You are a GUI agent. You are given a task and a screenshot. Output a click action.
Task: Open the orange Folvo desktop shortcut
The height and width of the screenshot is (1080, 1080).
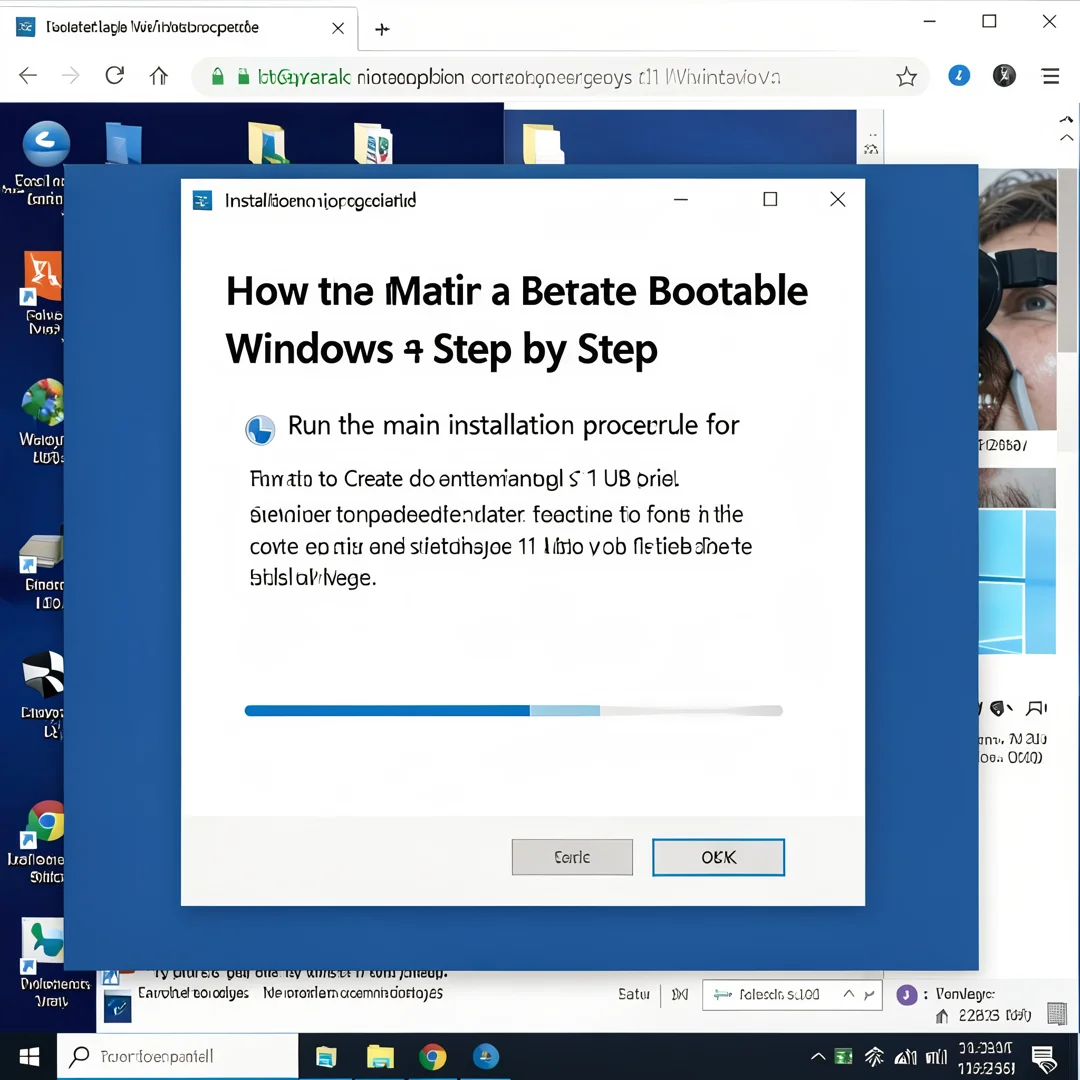pos(43,278)
